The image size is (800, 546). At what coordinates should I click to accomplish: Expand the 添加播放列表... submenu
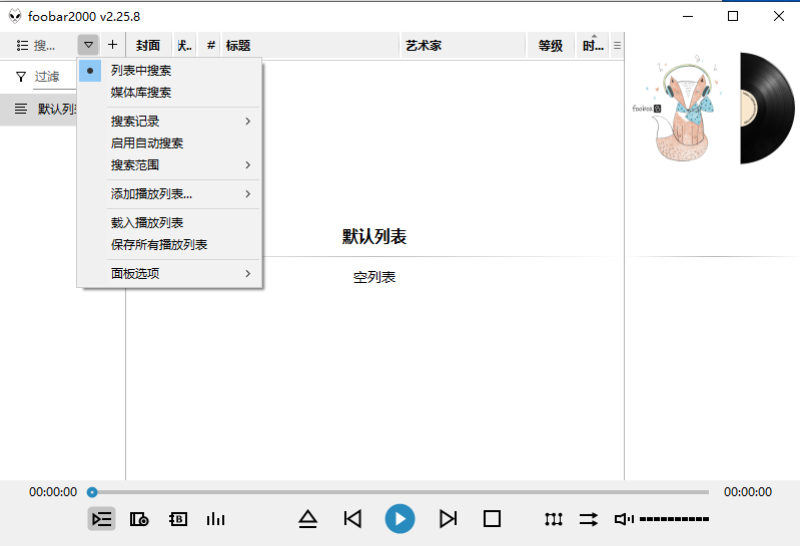pyautogui.click(x=170, y=194)
